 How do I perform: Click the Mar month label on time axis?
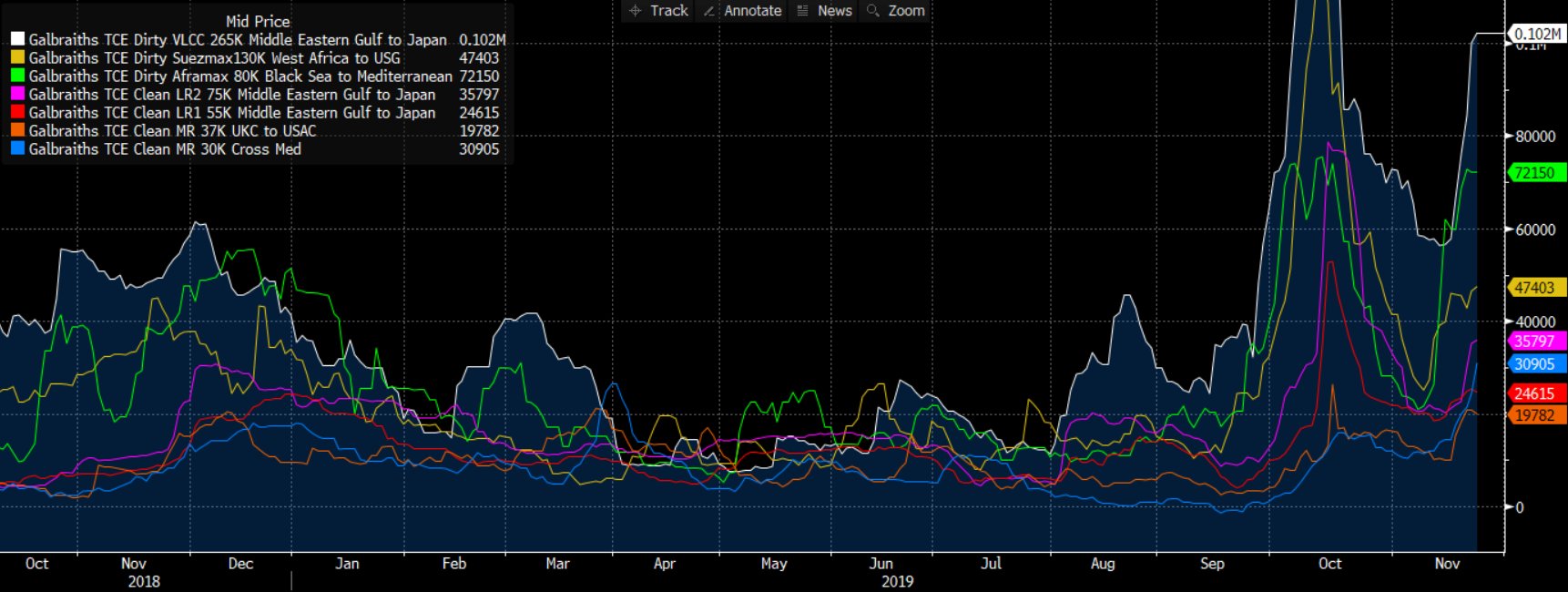pos(557,564)
